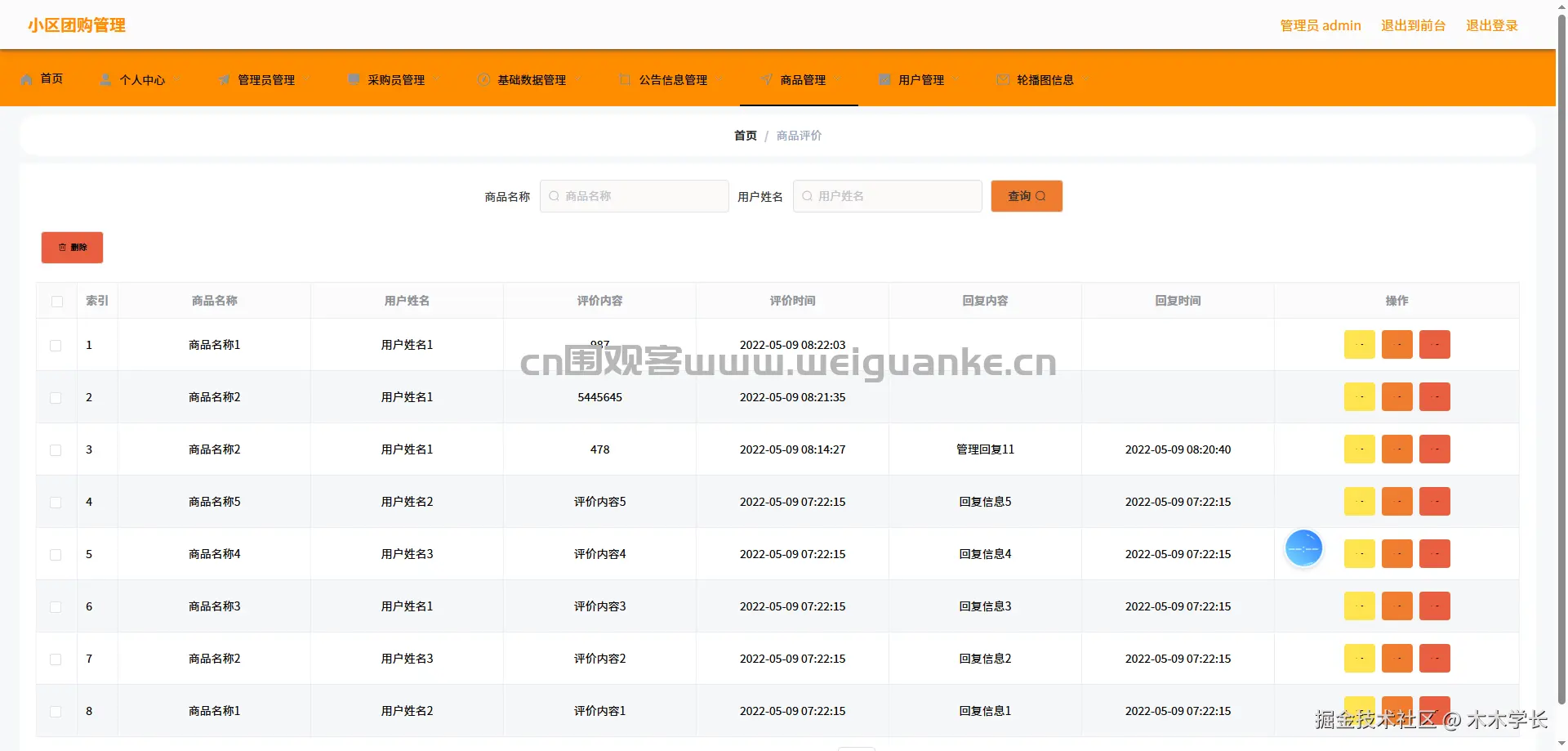Click the red 删除 button
The width and height of the screenshot is (1568, 751).
[x=72, y=248]
